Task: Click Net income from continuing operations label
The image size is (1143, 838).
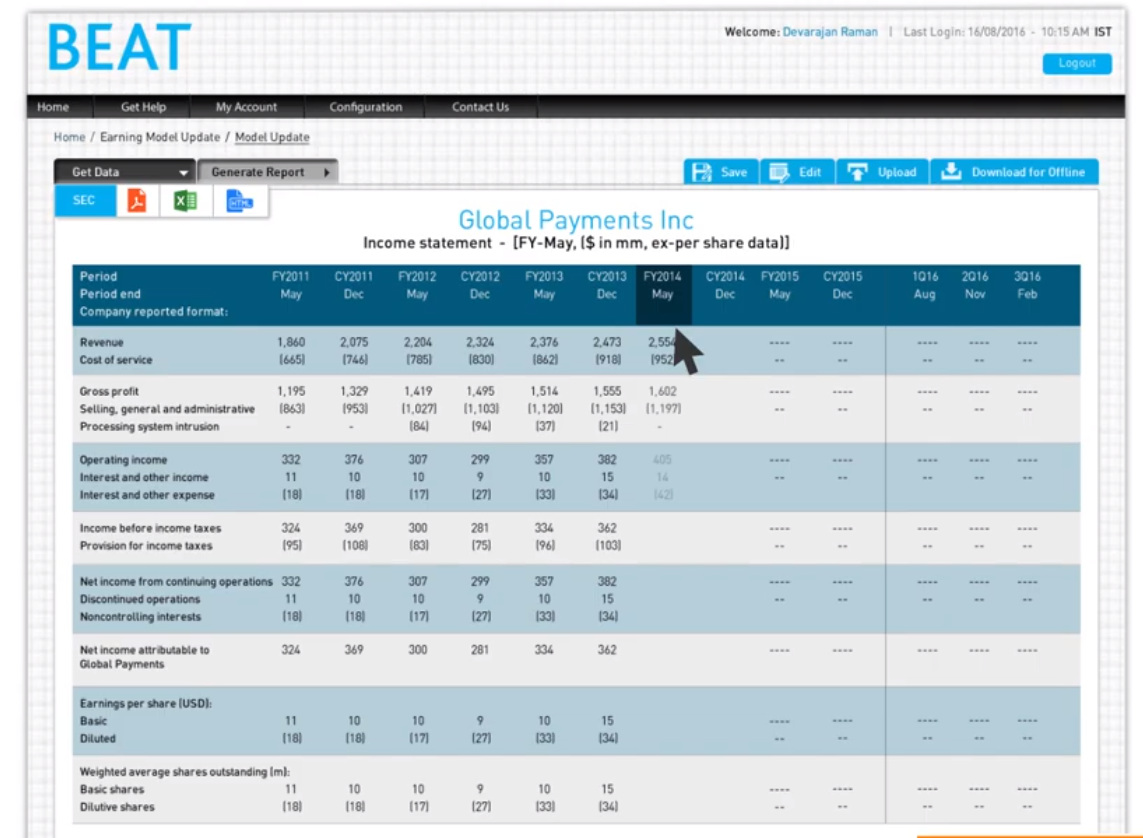Action: click(176, 581)
